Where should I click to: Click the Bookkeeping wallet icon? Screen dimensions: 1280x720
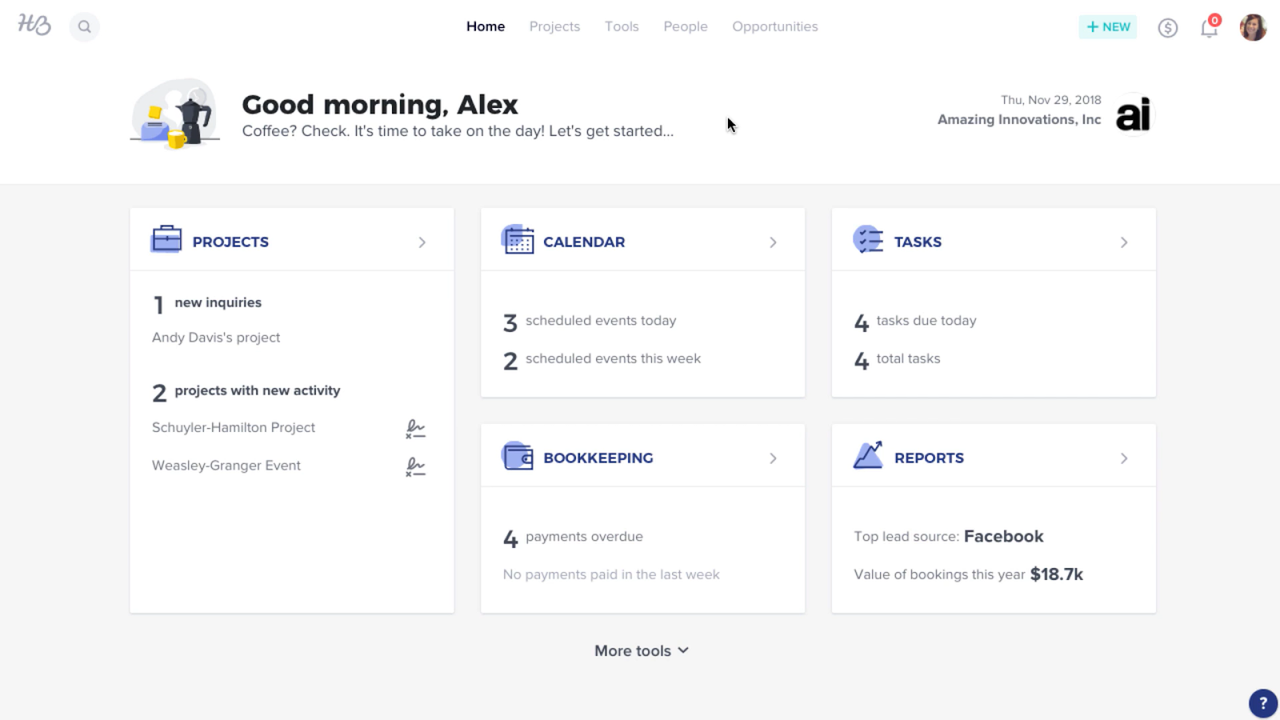click(x=518, y=456)
